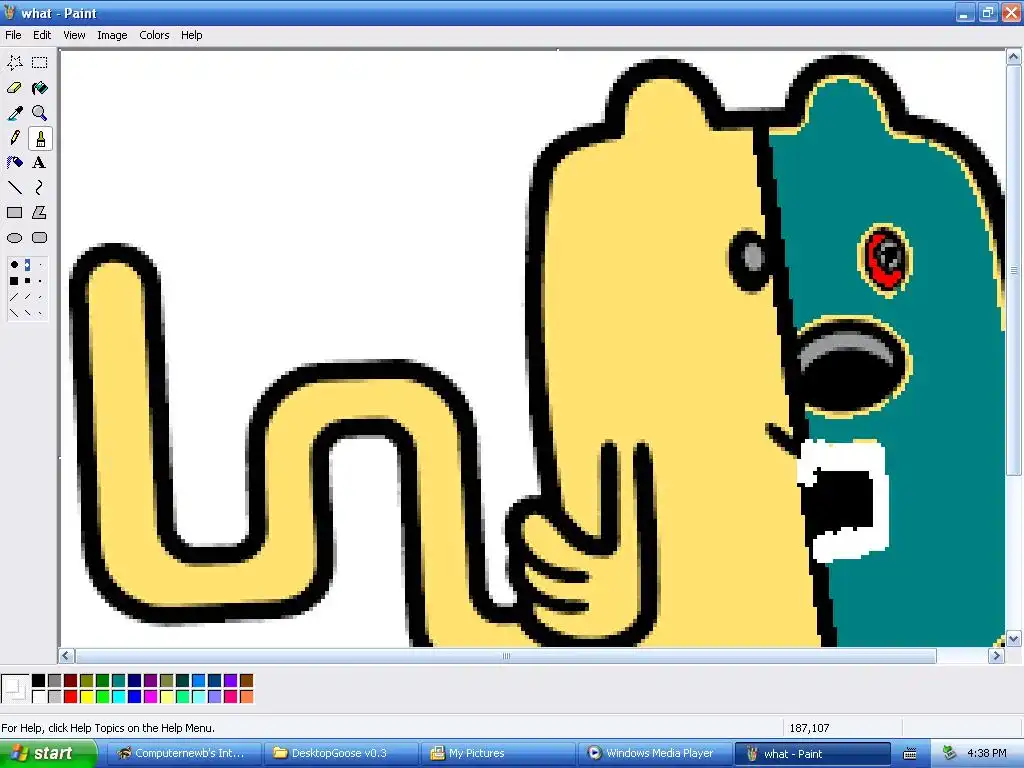The image size is (1024, 768).
Task: Choose the Rectangle shape tool
Action: coord(14,213)
